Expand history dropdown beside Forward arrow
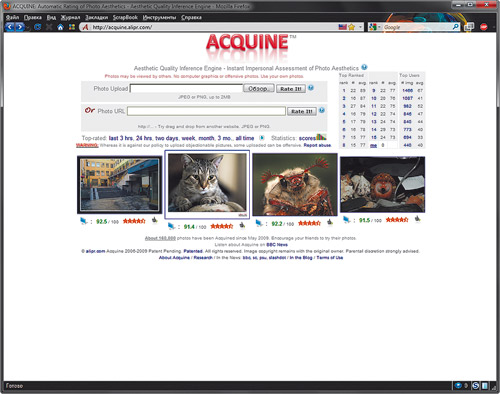This screenshot has width=500, height=394. [x=28, y=28]
